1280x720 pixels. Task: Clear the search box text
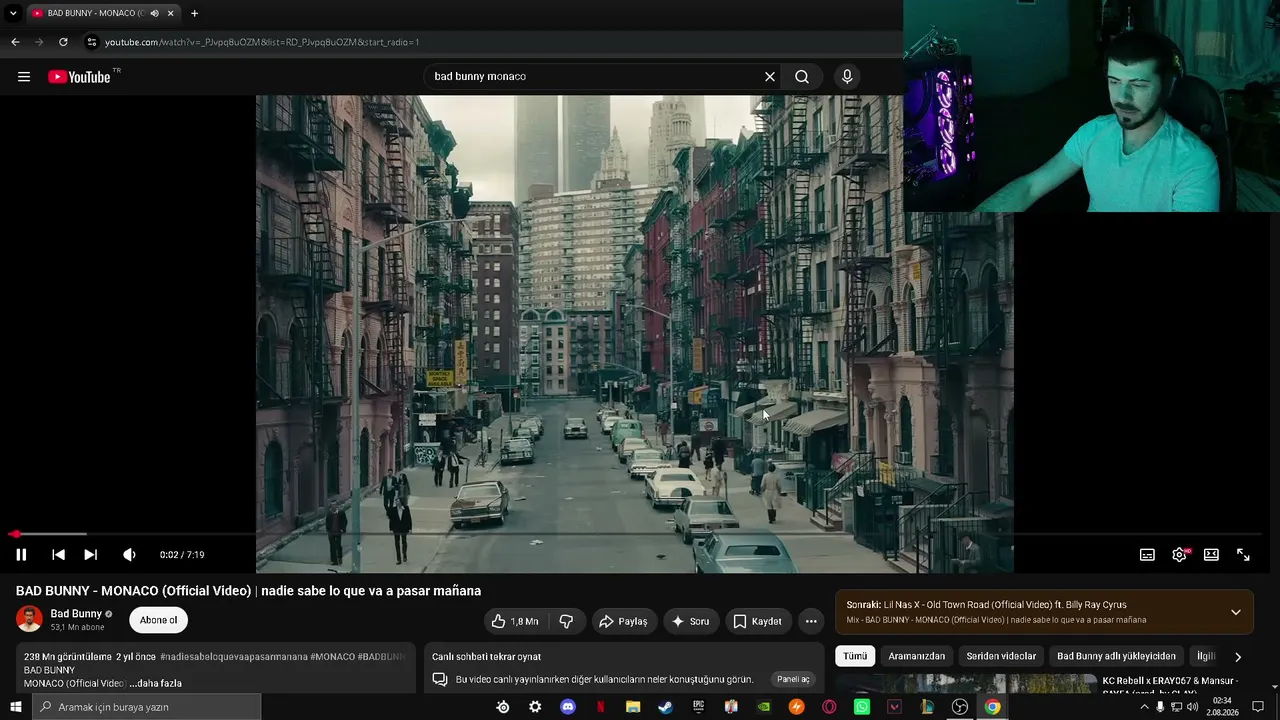point(770,77)
